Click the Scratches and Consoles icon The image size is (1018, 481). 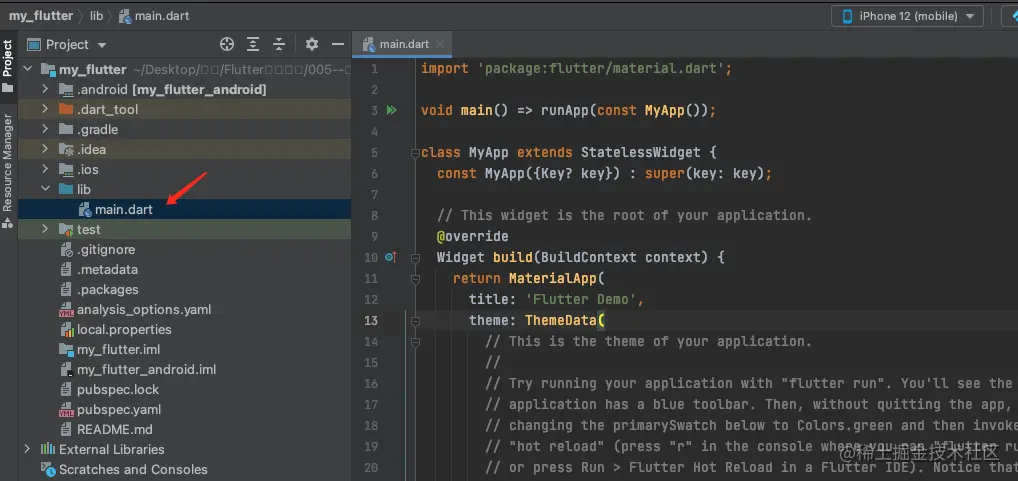(x=48, y=469)
